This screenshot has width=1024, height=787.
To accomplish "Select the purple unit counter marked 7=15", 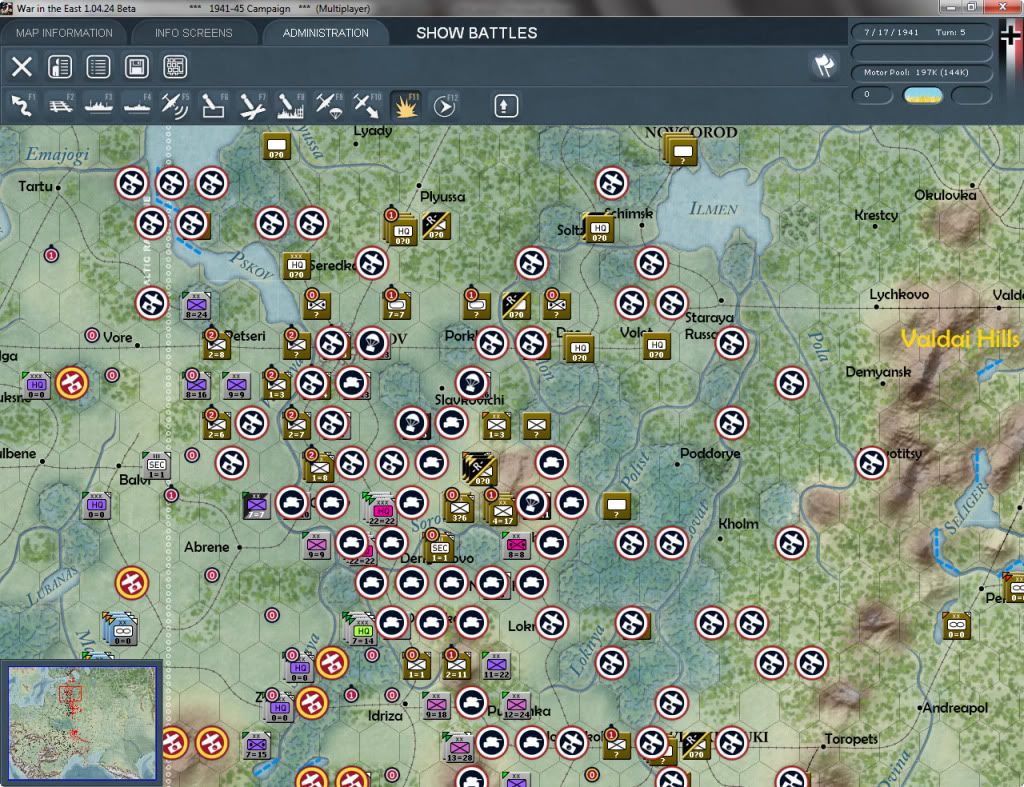I will 256,745.
